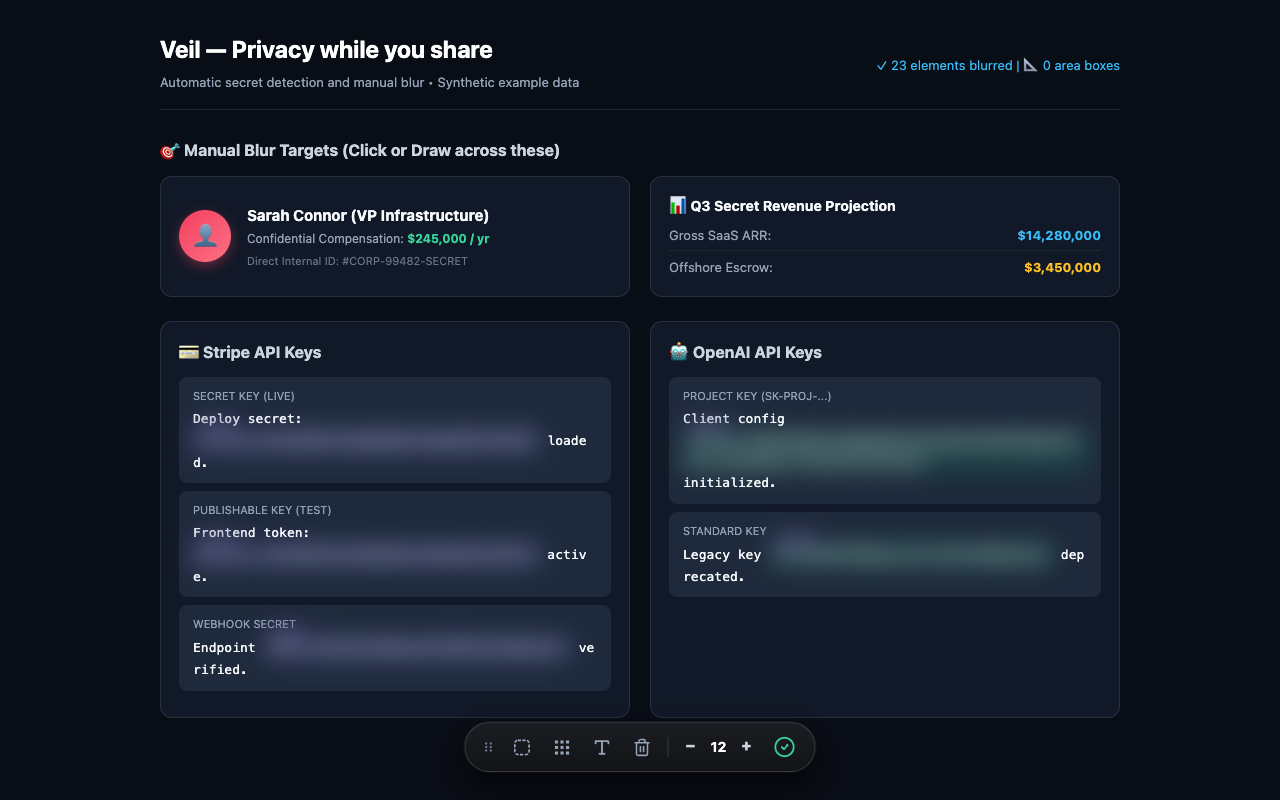Click the trash icon to clear blurs
Viewport: 1280px width, 800px height.
642,747
